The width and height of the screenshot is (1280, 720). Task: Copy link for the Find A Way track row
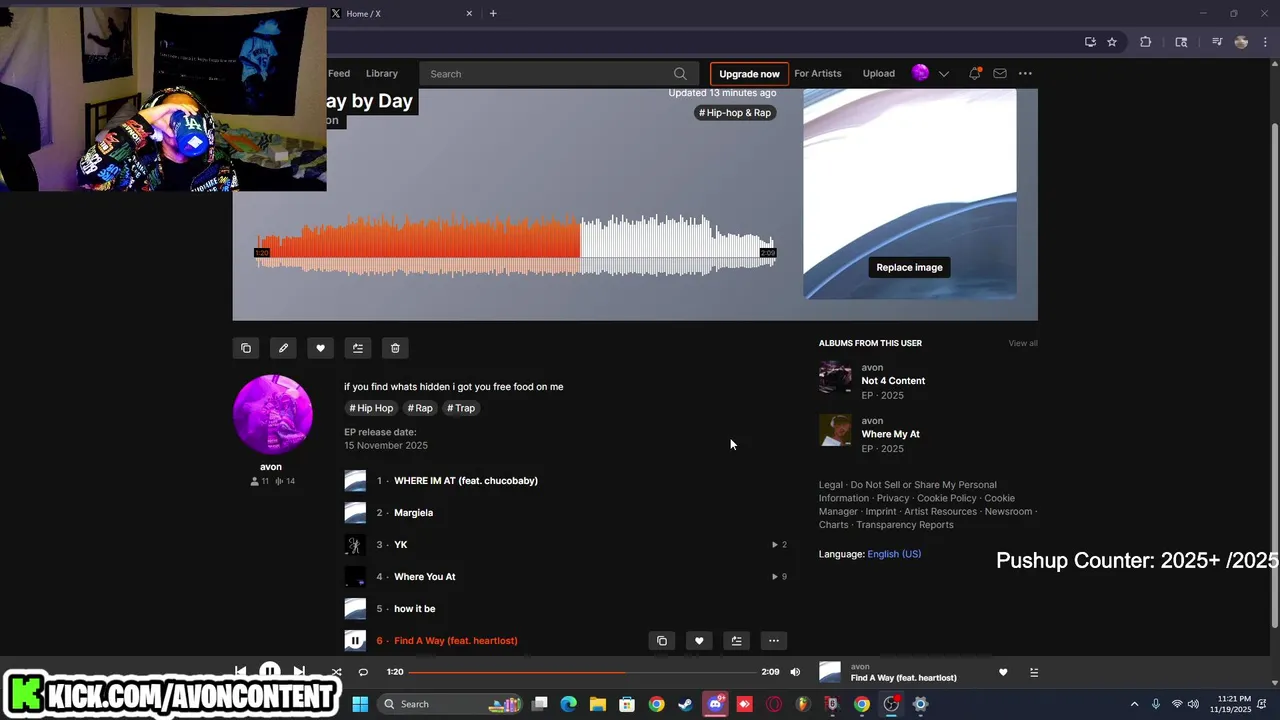click(x=661, y=641)
